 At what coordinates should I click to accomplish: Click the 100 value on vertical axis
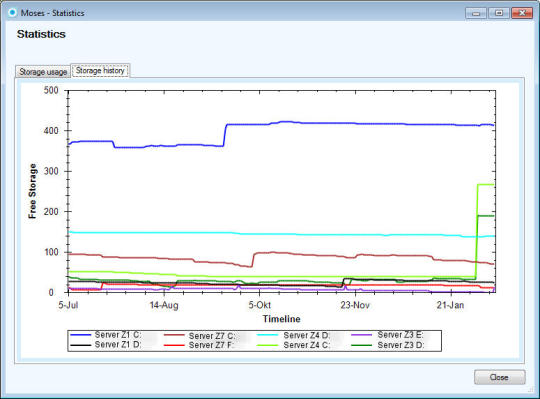[51, 252]
